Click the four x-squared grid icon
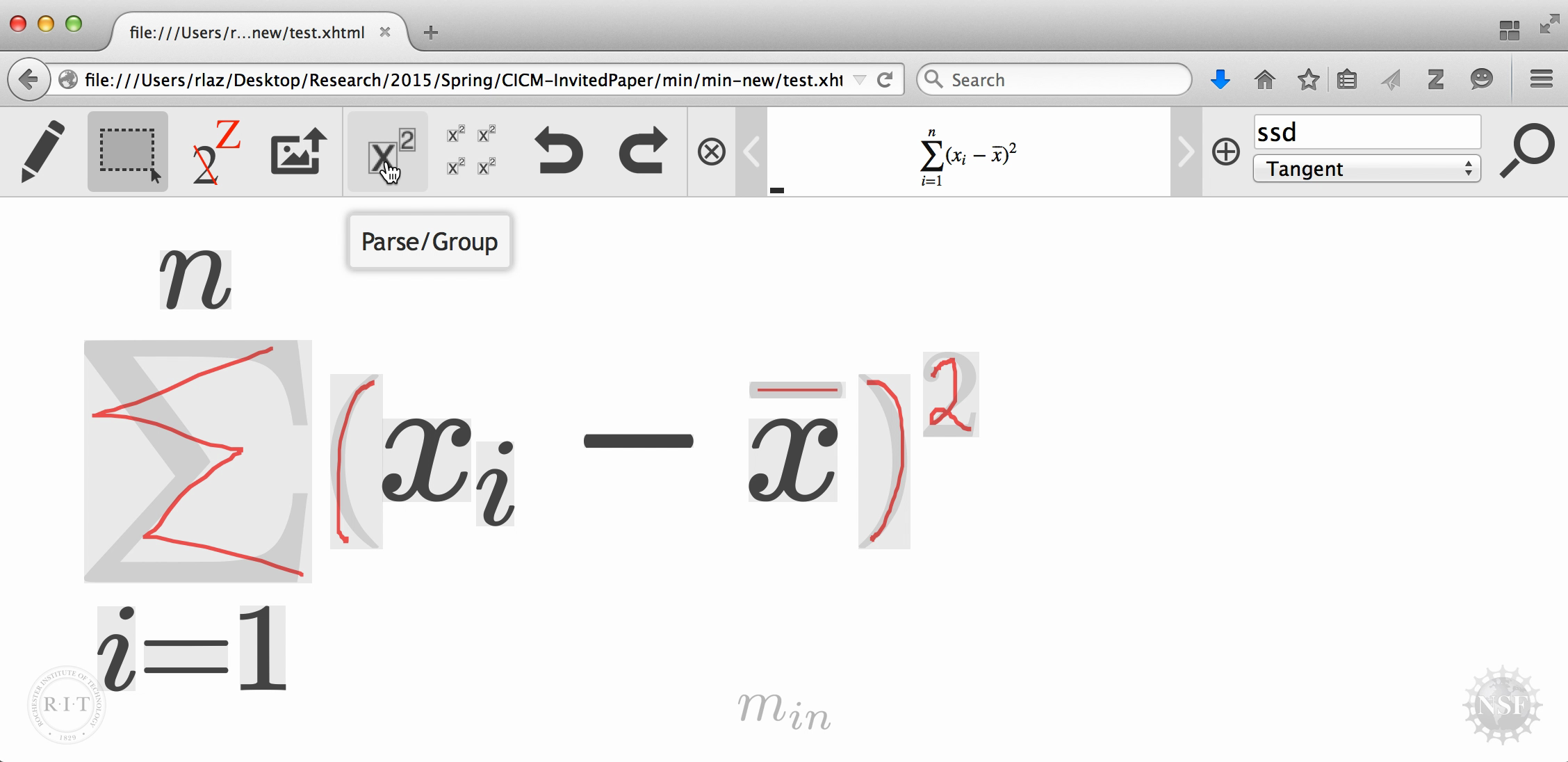This screenshot has width=1568, height=762. click(x=471, y=150)
